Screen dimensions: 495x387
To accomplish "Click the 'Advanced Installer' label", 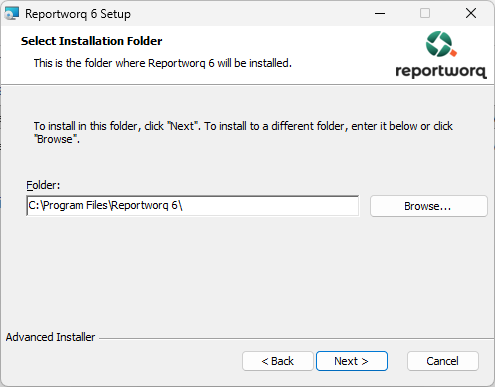I will tap(50, 337).
